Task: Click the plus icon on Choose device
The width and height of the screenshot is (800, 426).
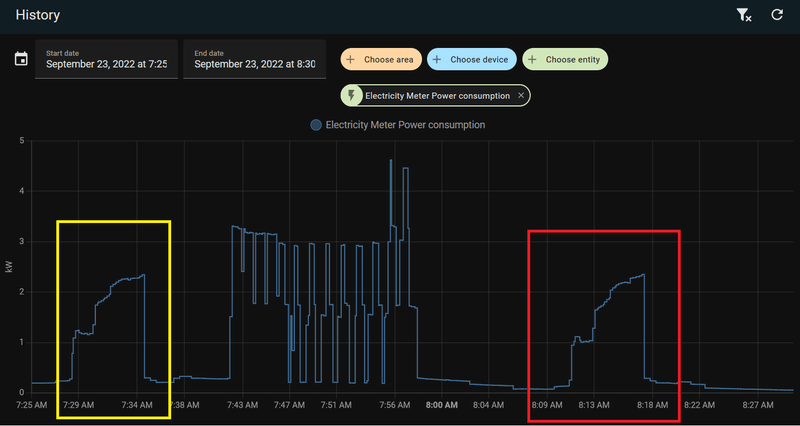Action: [437, 59]
